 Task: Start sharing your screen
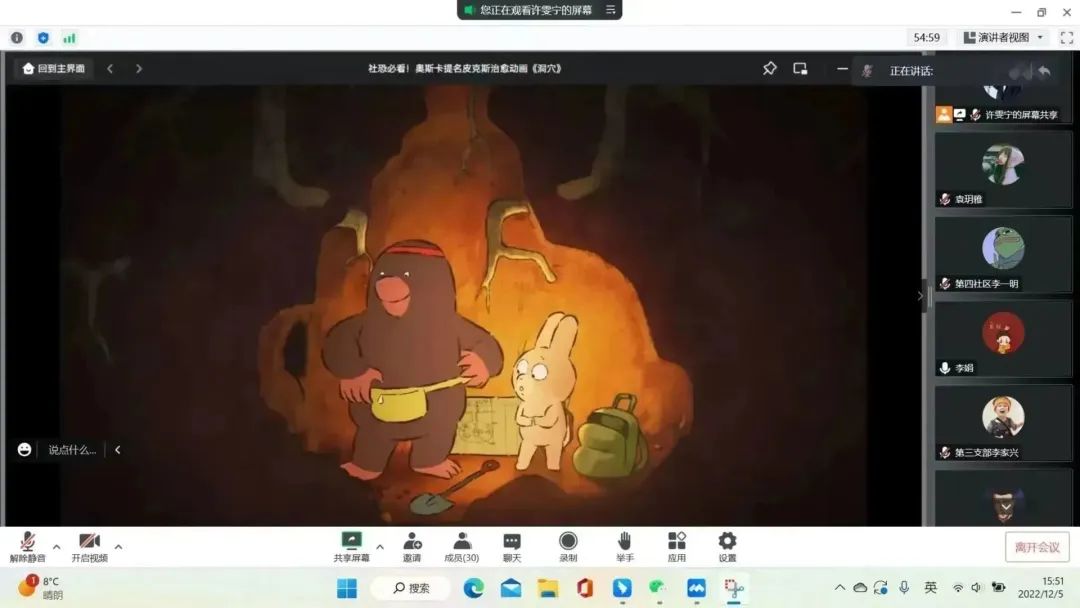click(351, 547)
